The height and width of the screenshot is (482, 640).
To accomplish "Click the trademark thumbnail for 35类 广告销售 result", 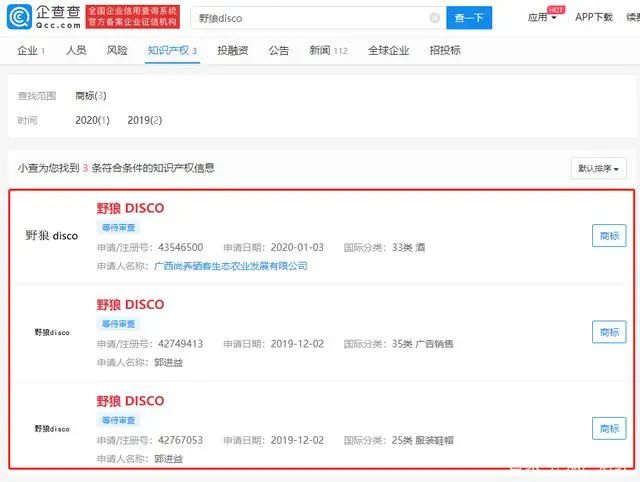I will (x=52, y=332).
